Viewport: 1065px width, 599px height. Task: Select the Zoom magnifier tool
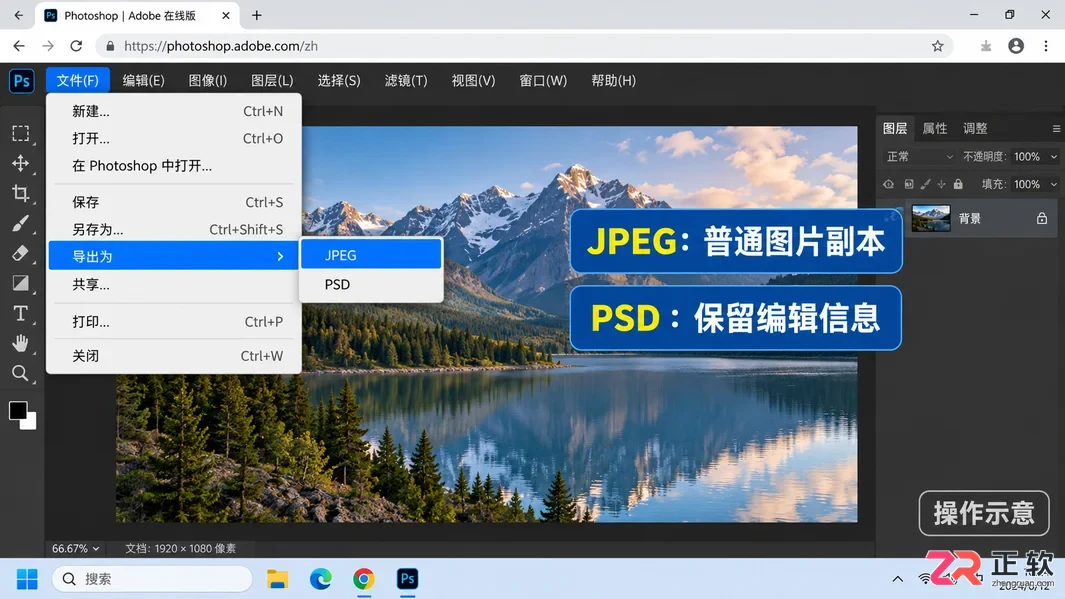pos(20,373)
